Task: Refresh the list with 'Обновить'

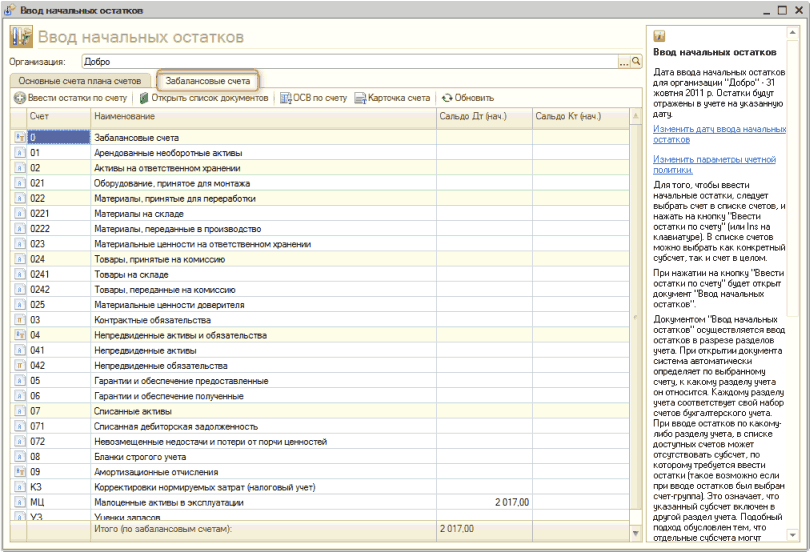Action: [468, 98]
